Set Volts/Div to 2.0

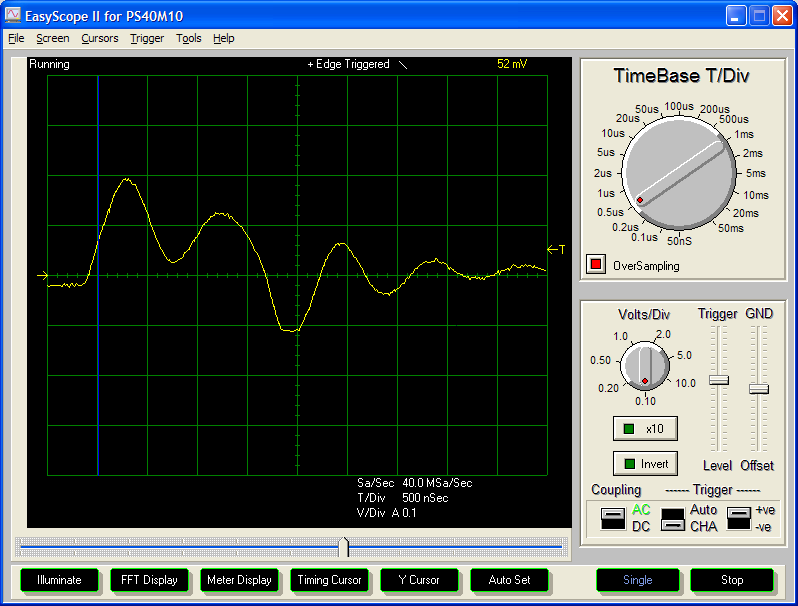coord(663,334)
